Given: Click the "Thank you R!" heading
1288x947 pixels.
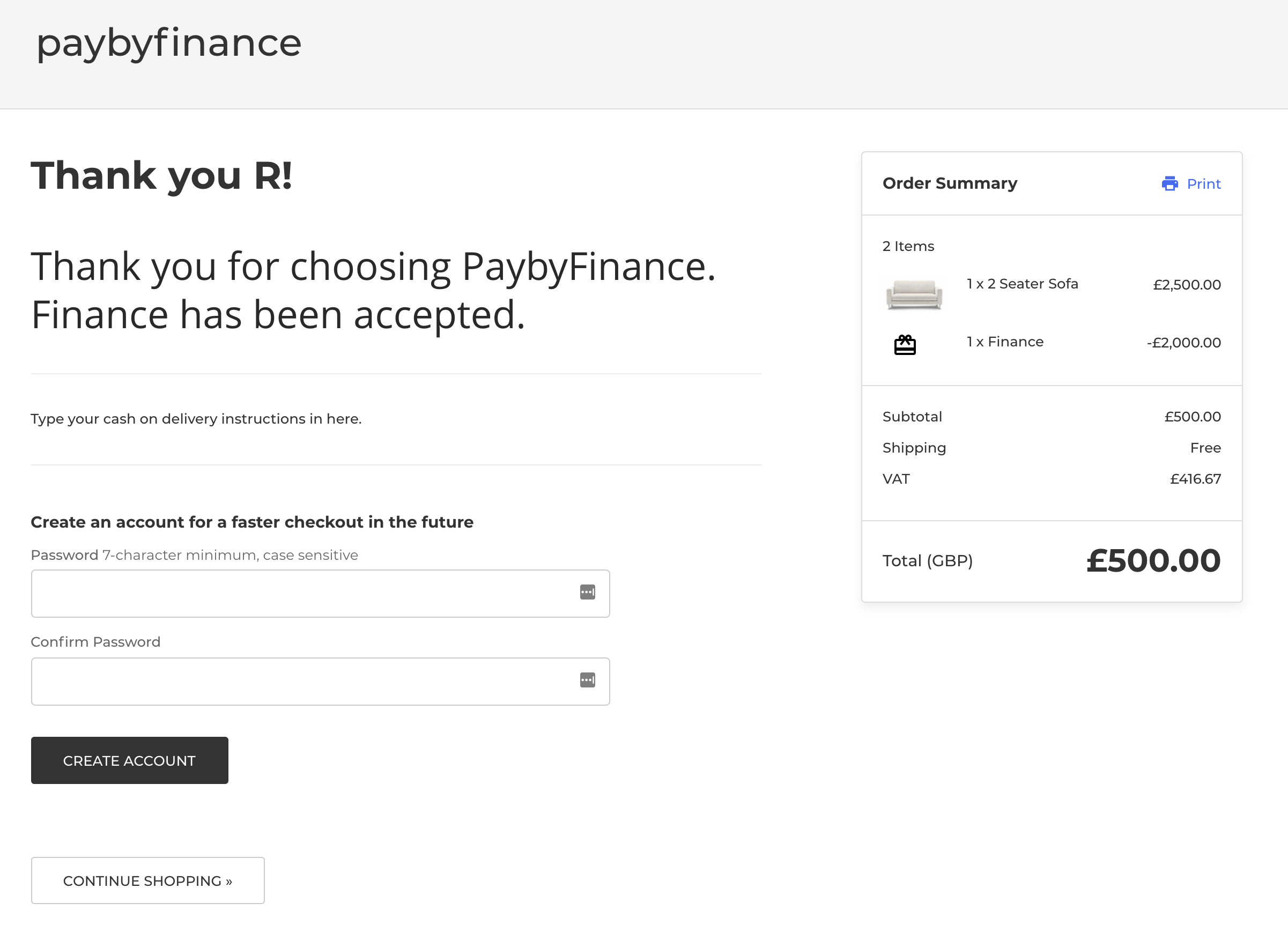Looking at the screenshot, I should (x=161, y=175).
